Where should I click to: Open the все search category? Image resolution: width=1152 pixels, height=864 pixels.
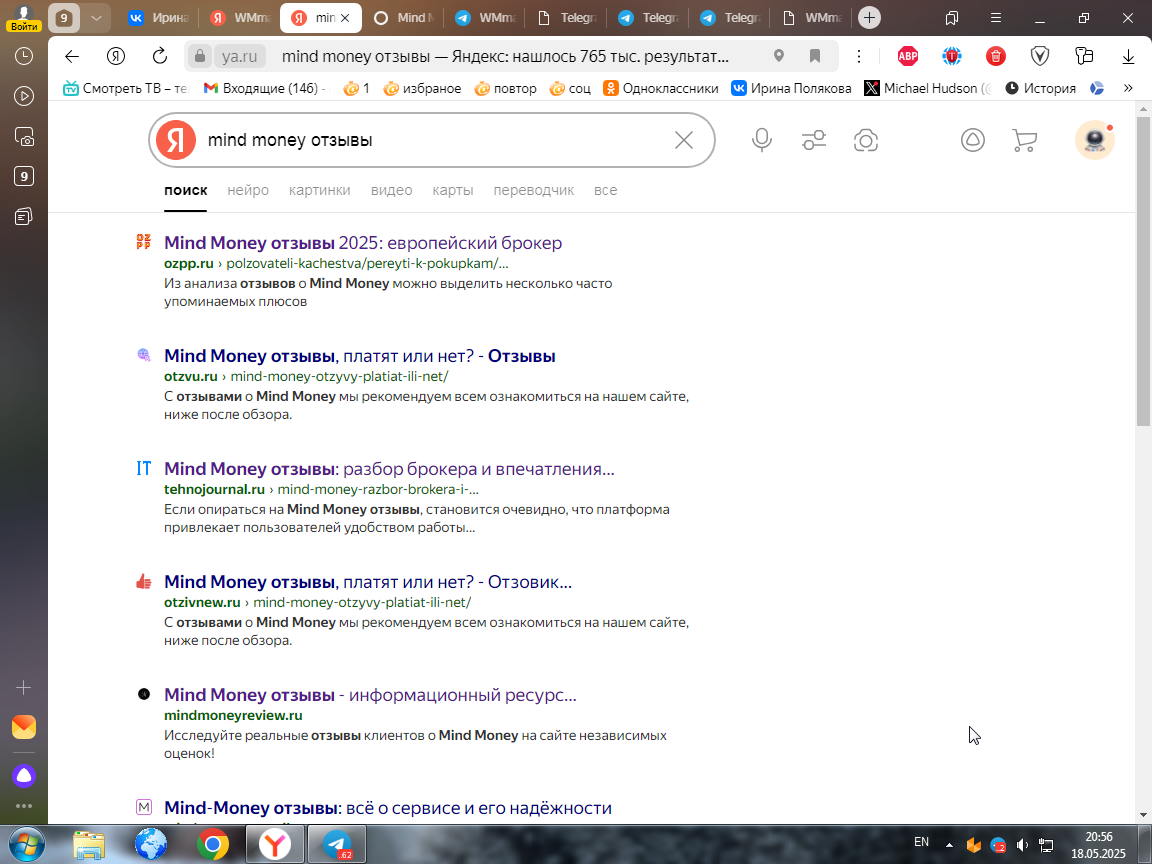point(605,190)
